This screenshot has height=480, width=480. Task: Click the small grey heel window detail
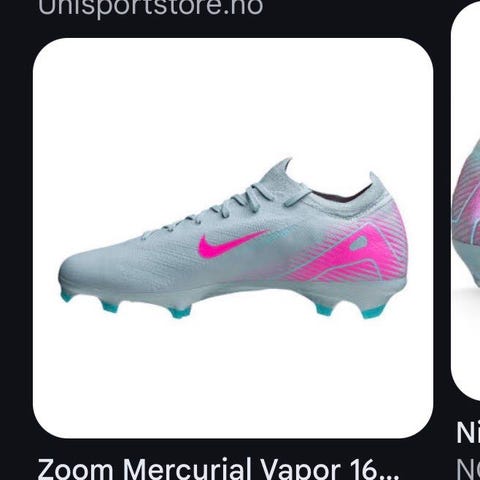click(358, 243)
